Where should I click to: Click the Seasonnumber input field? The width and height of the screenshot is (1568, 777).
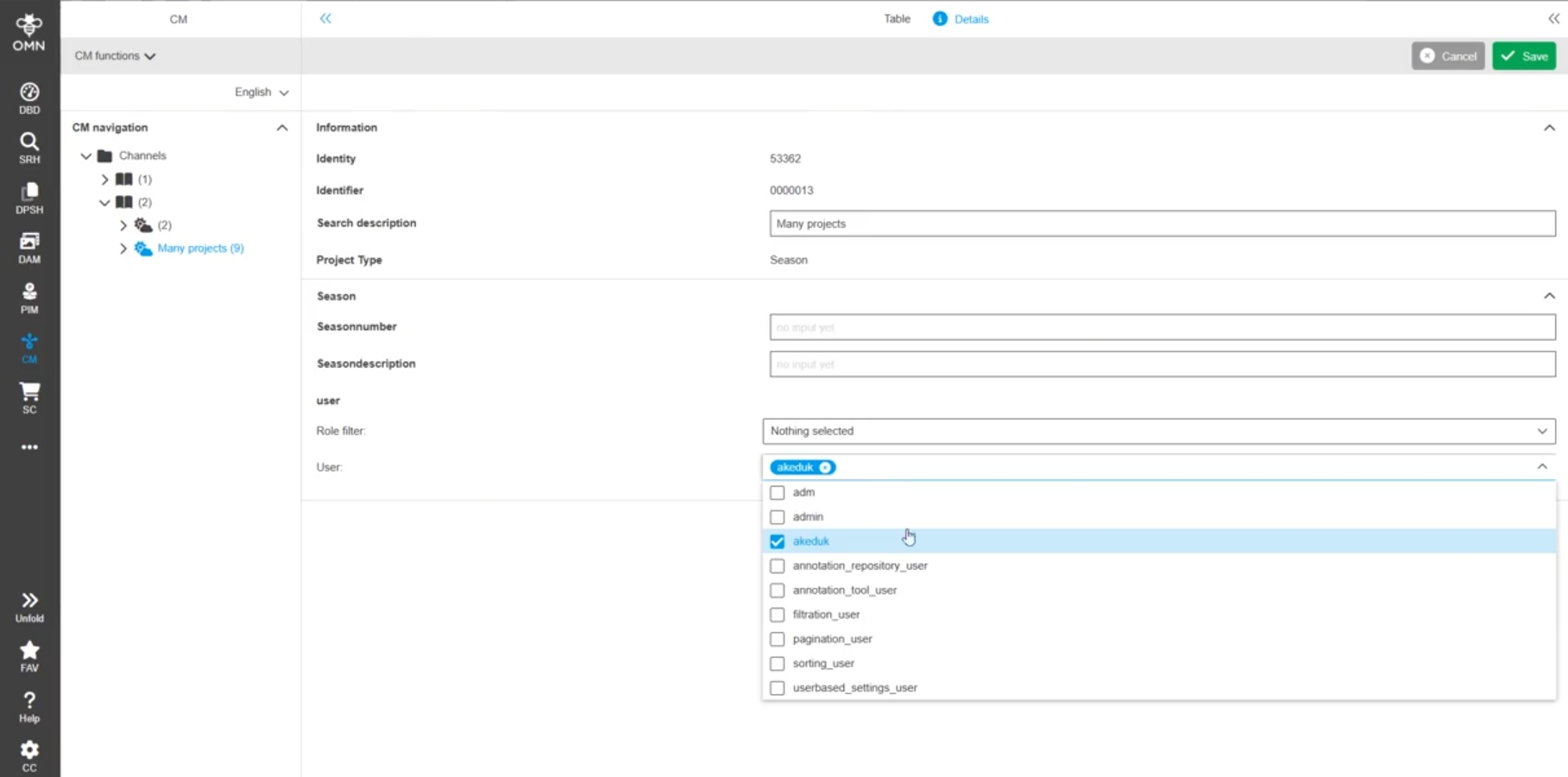1162,327
